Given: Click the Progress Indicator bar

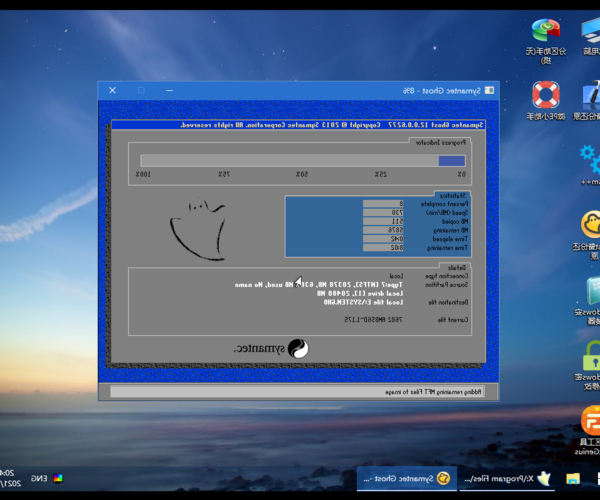Looking at the screenshot, I should (x=303, y=160).
